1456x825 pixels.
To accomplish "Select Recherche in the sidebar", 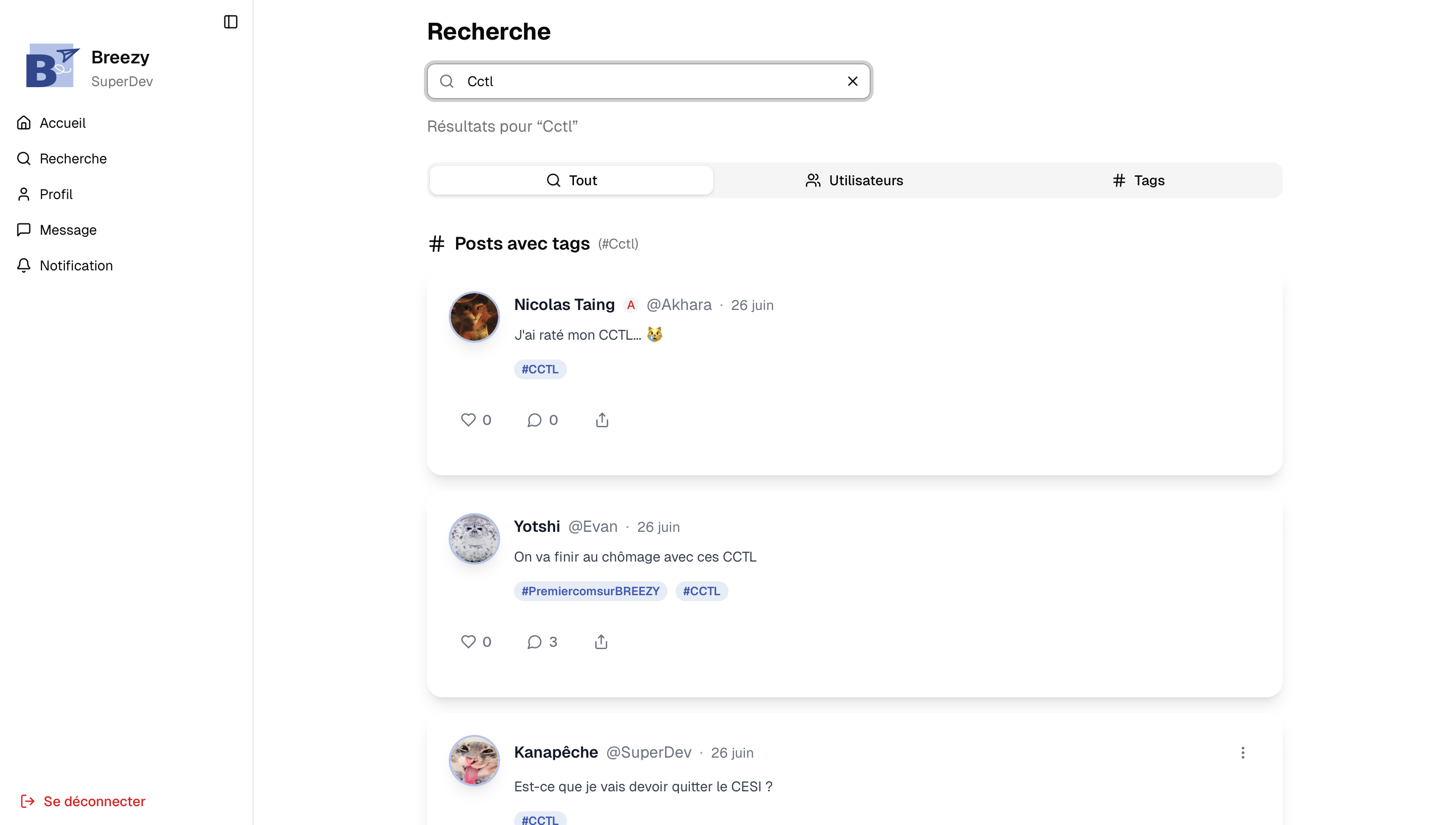I will click(73, 158).
